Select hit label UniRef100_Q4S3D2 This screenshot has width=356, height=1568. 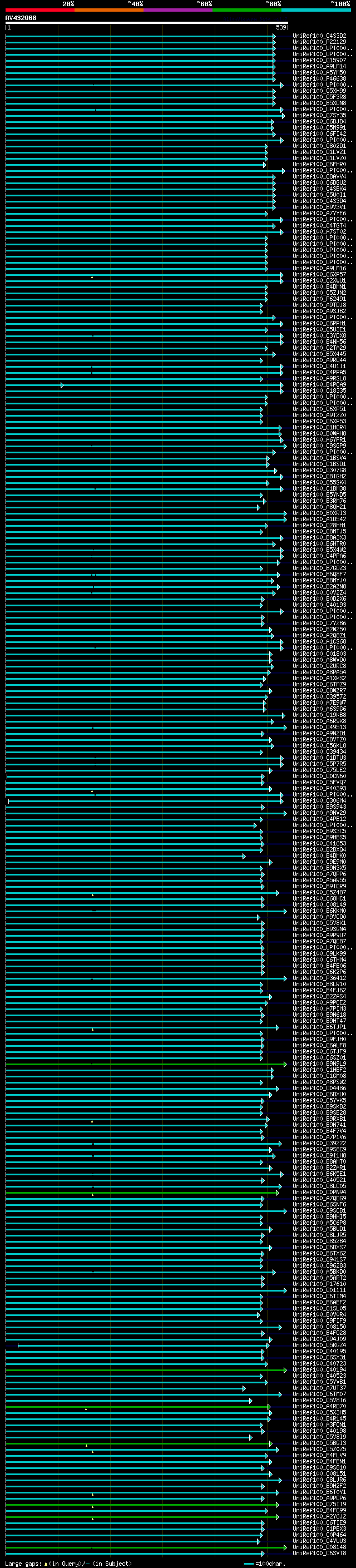coord(319,36)
